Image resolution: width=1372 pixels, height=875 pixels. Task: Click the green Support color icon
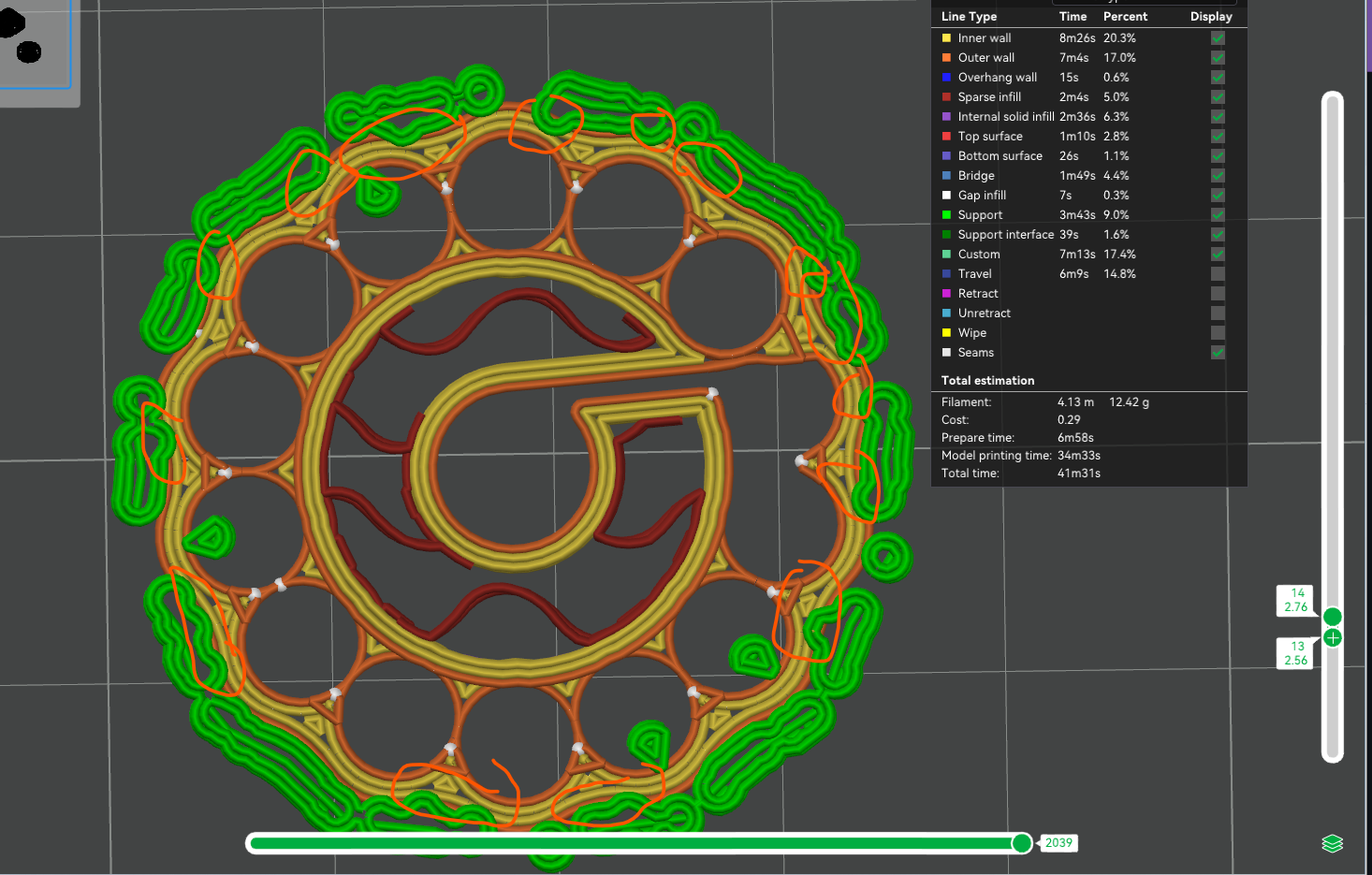(x=947, y=214)
